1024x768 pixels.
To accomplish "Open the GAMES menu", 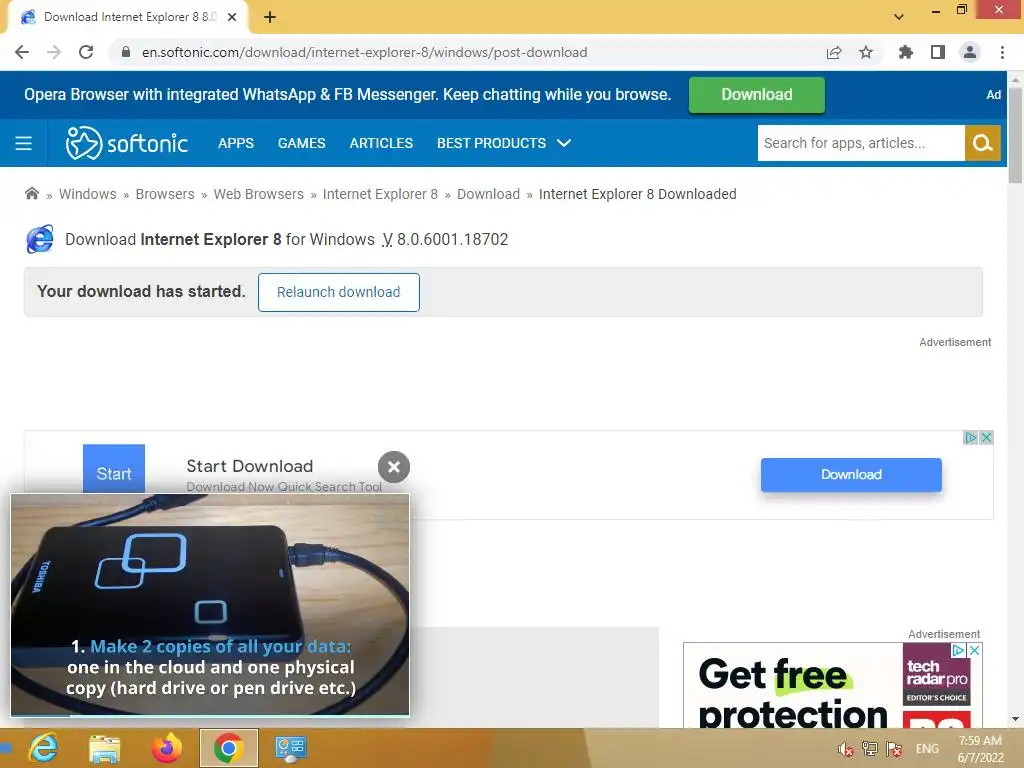I will (x=301, y=143).
